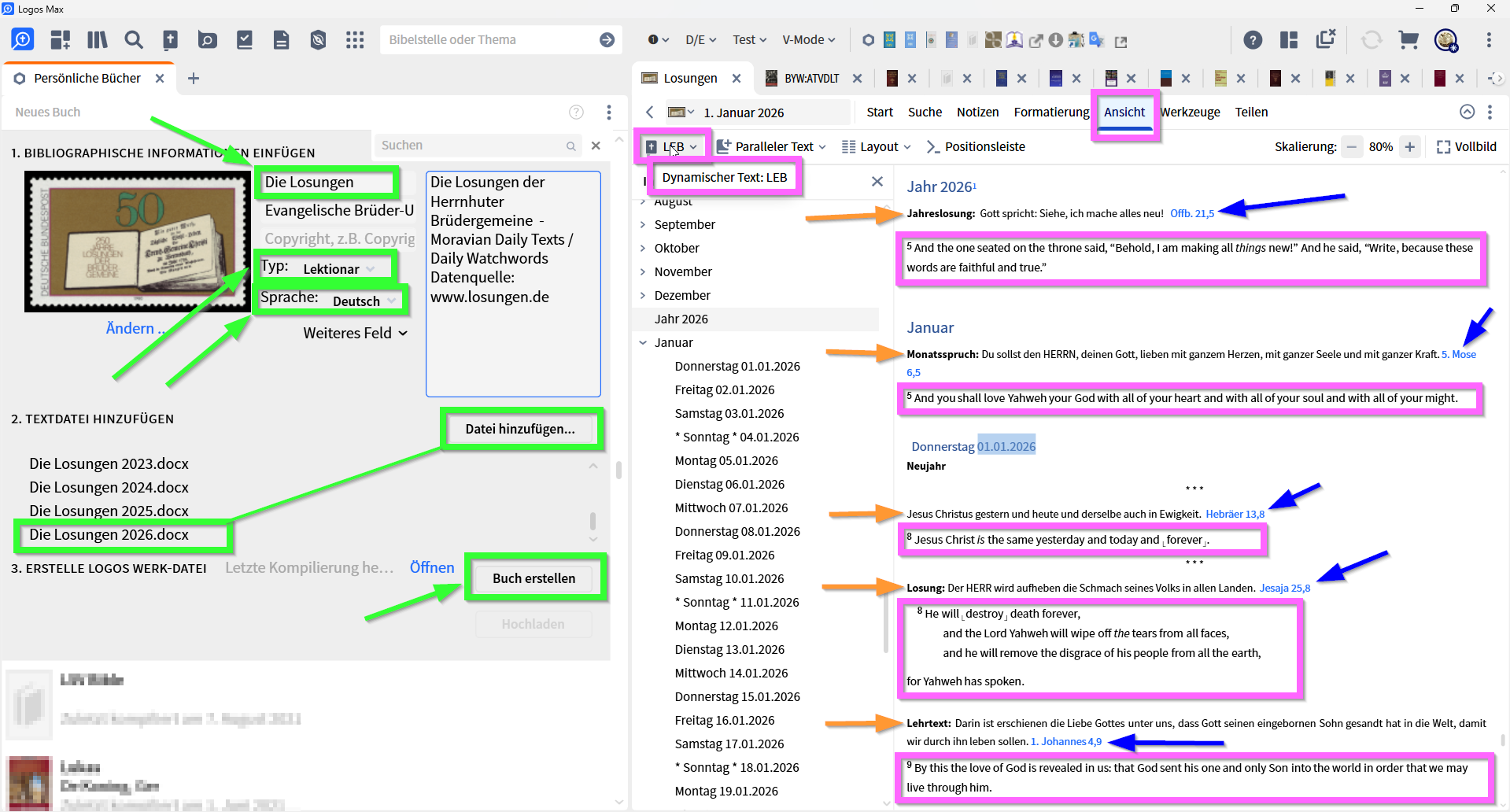Open the Offb. 21,5 reference link
Image resolution: width=1510 pixels, height=812 pixels.
tap(1192, 213)
